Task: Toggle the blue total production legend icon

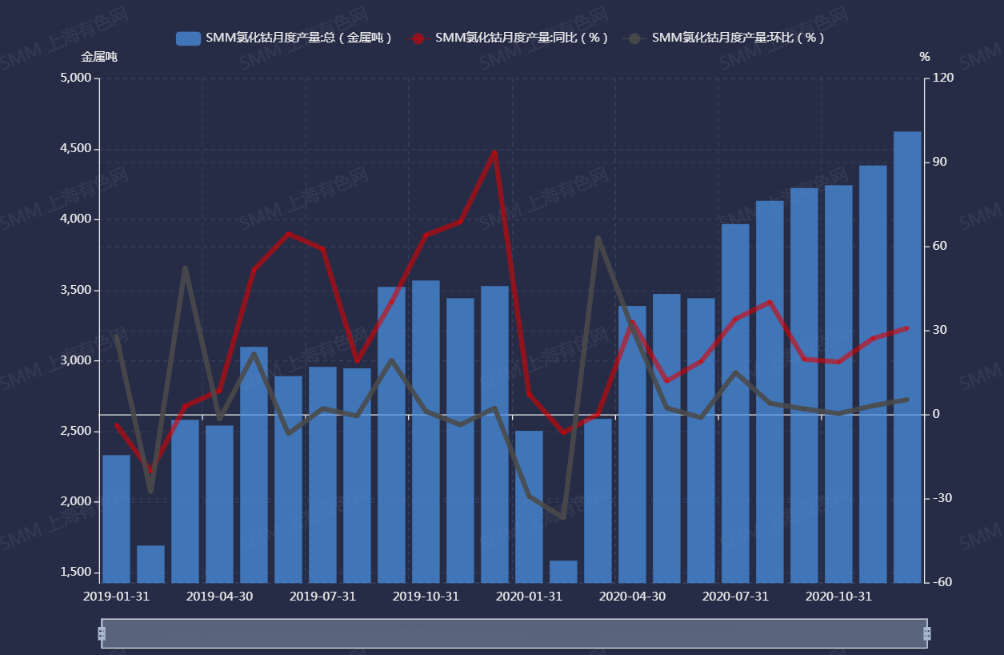Action: tap(188, 38)
